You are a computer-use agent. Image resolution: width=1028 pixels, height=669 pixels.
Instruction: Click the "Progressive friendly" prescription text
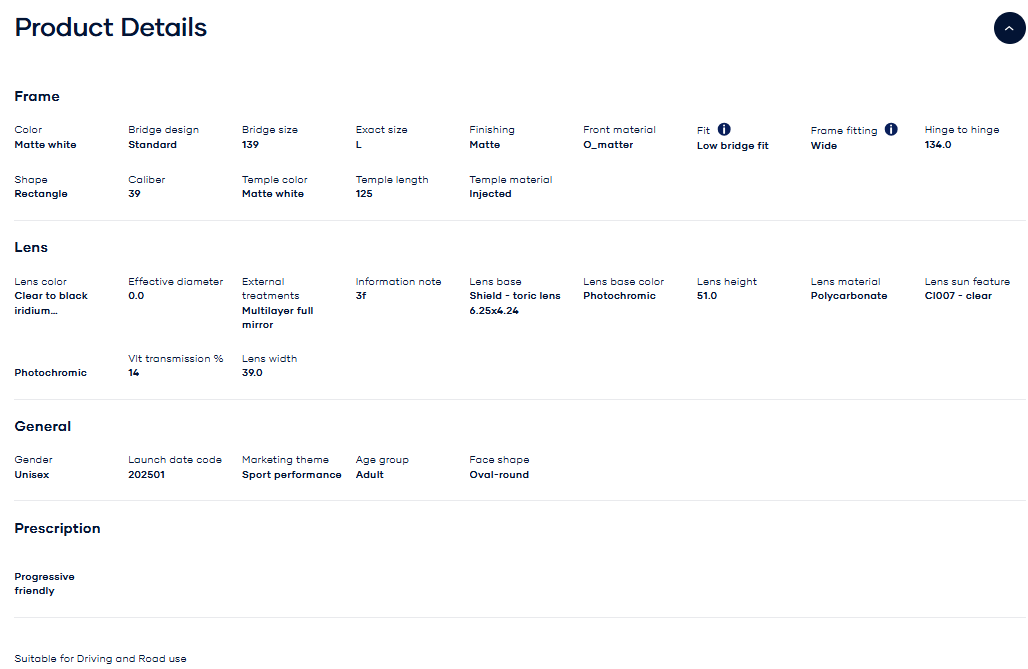coord(44,584)
